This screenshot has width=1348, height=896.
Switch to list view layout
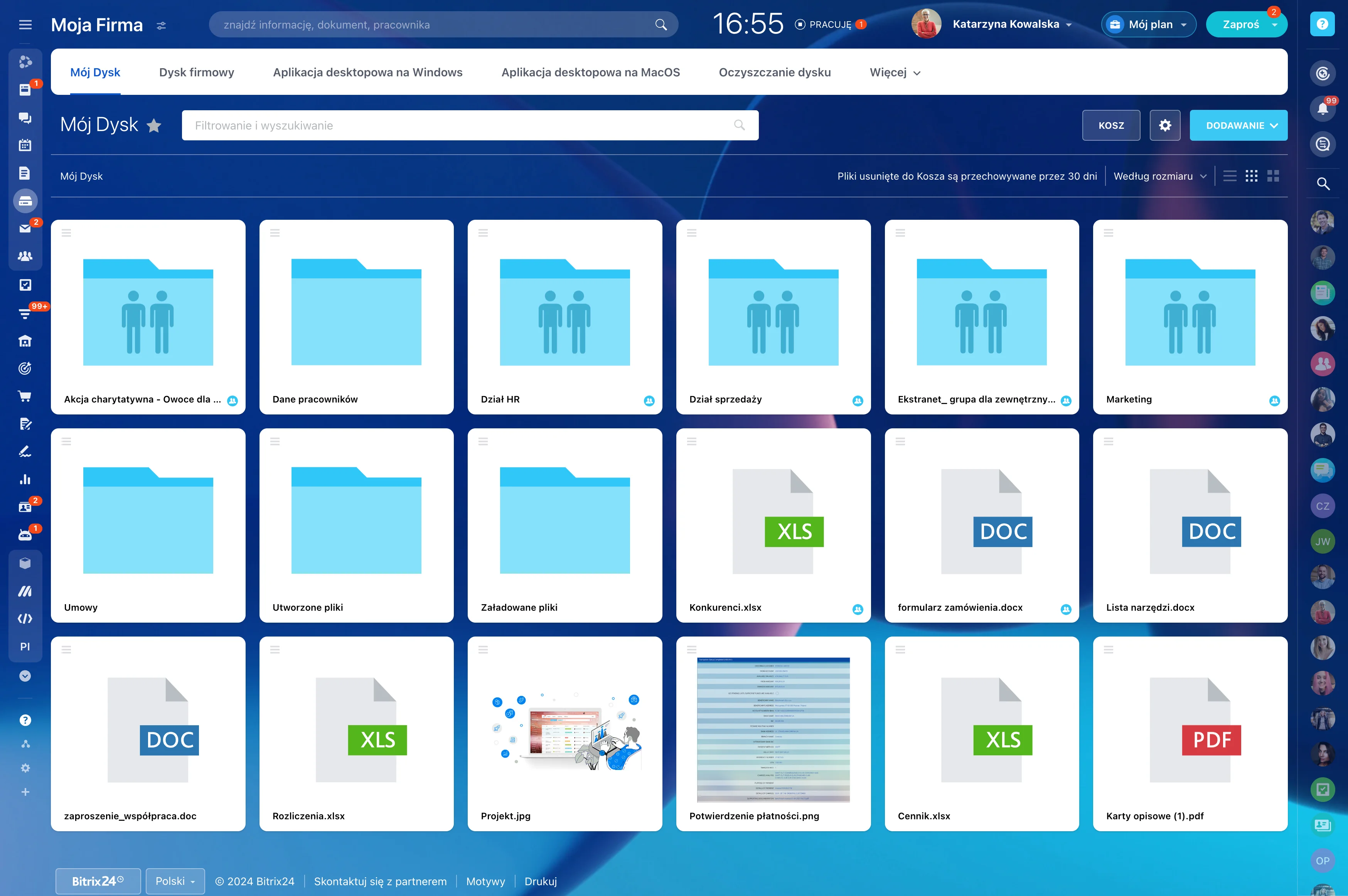click(x=1230, y=176)
